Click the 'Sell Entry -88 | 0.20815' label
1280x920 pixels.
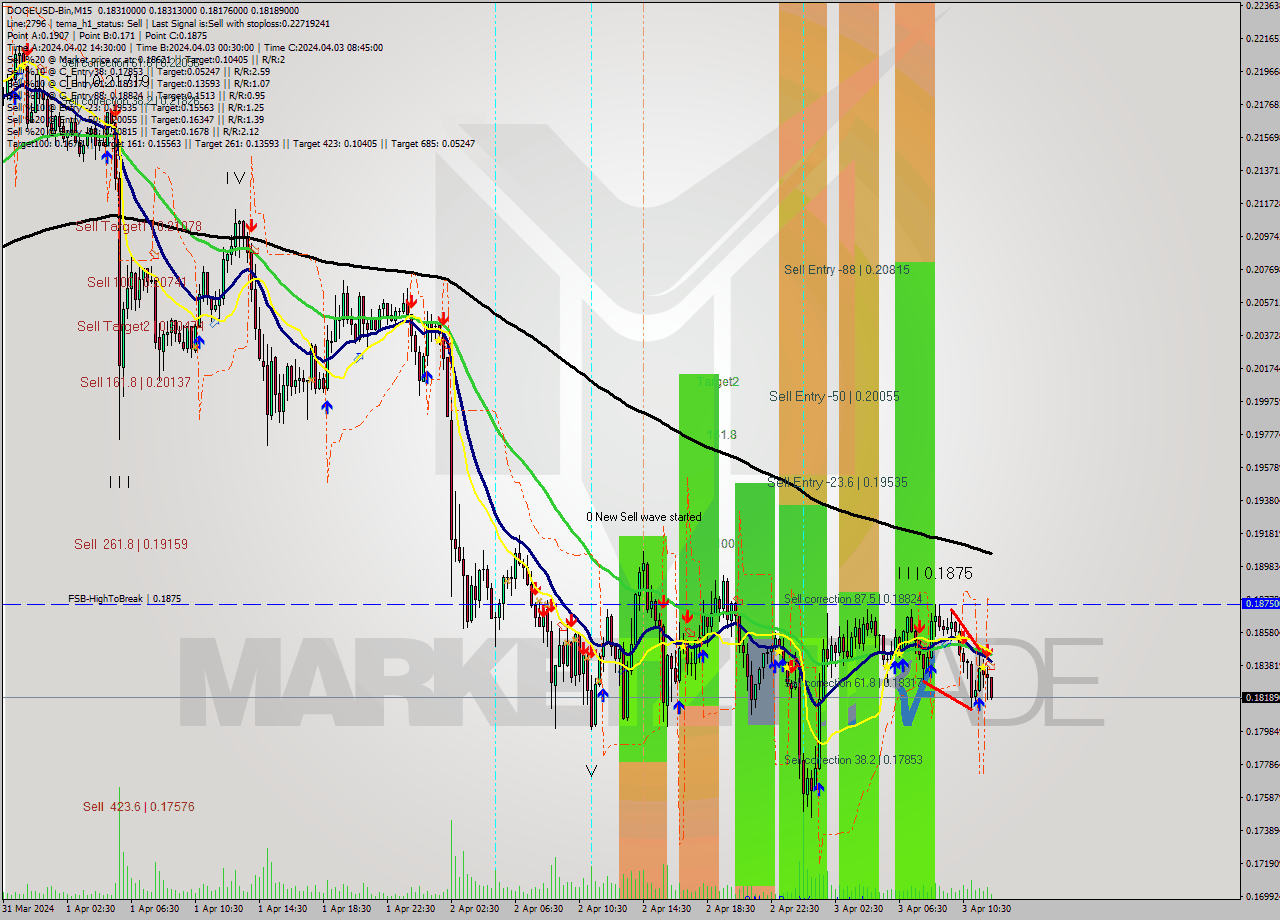[847, 269]
